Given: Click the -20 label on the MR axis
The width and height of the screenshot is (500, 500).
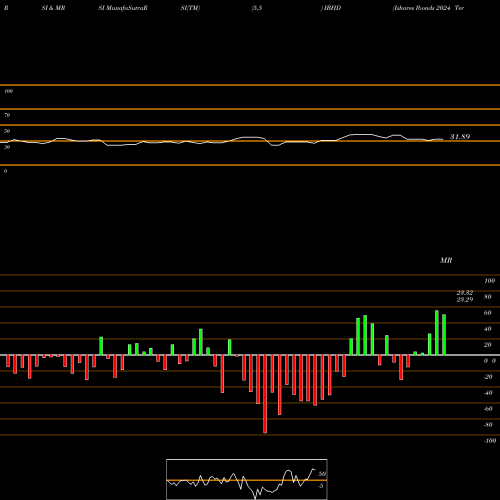Looking at the screenshot, I should point(488,377).
